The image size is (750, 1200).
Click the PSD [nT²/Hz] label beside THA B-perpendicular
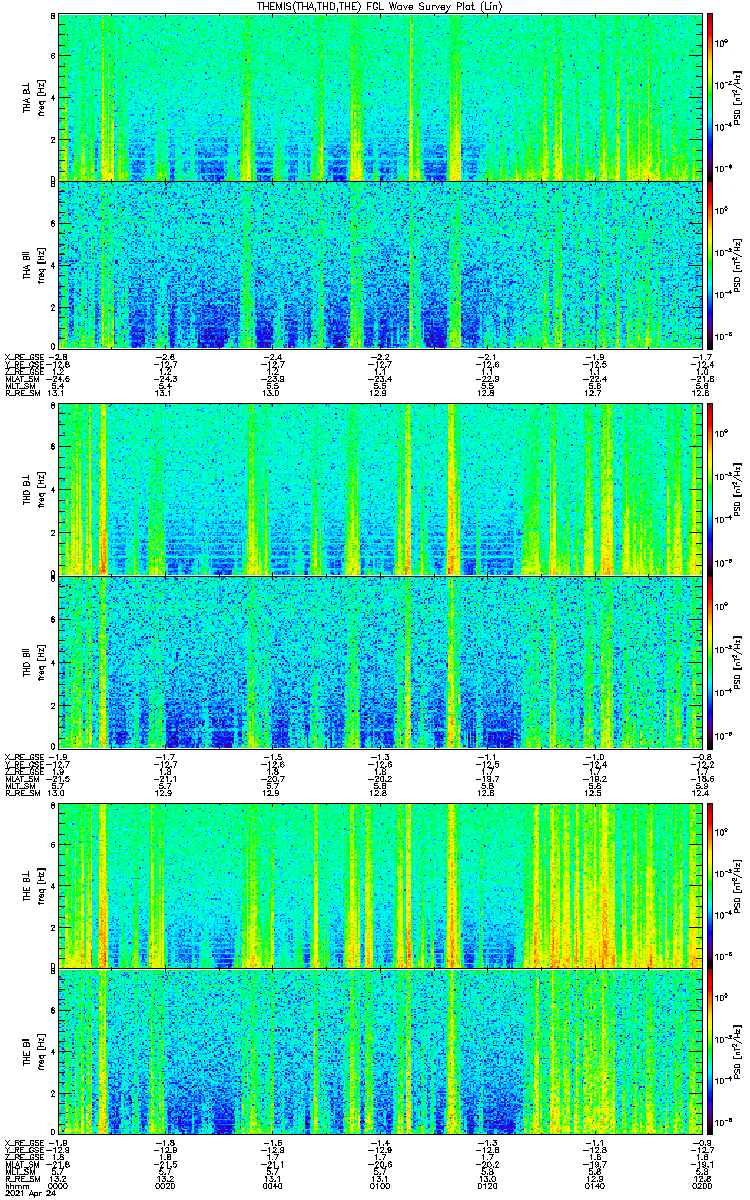tap(737, 97)
